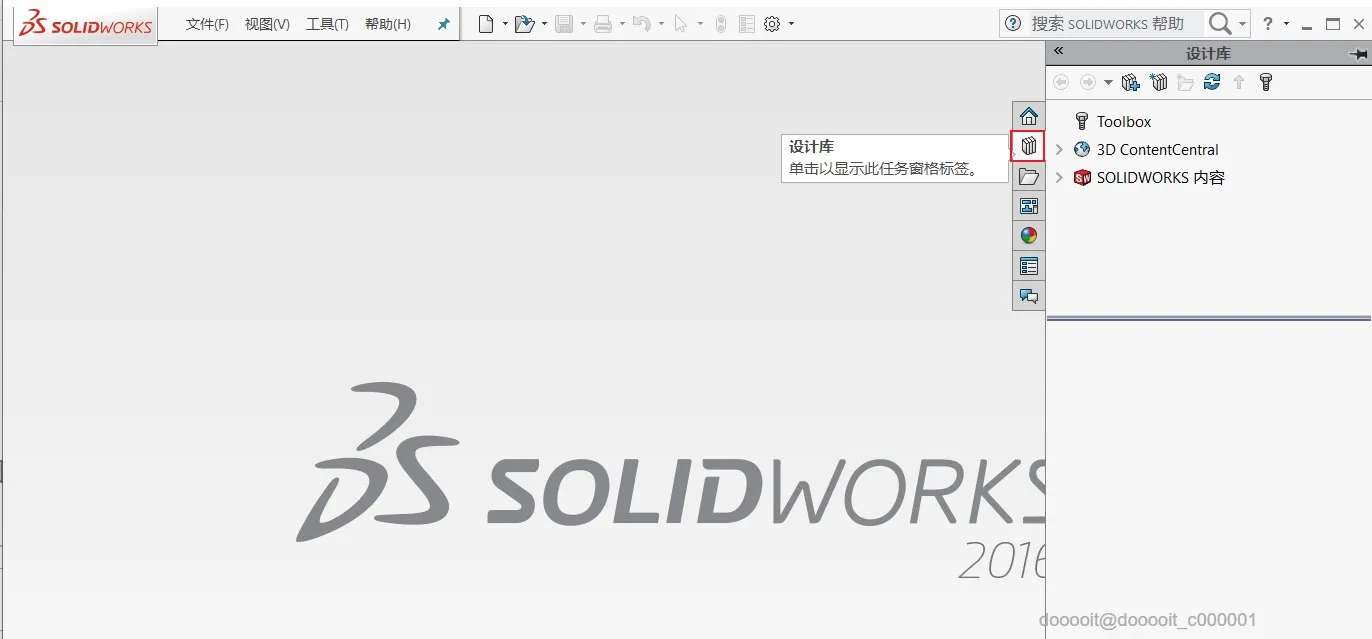Expand the 3D ContentCentral node
The height and width of the screenshot is (639, 1372).
tap(1060, 149)
